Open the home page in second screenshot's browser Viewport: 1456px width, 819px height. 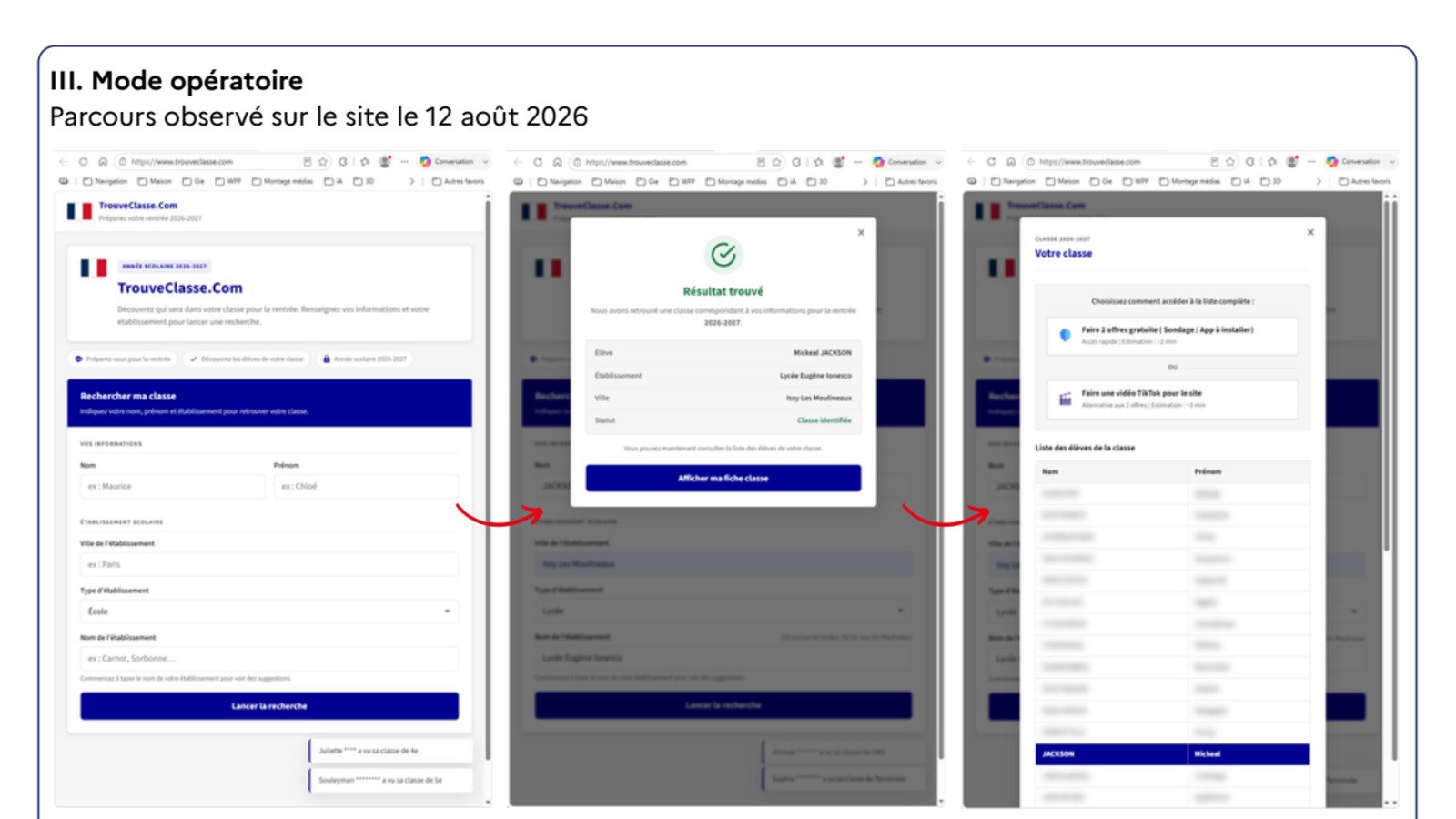[x=557, y=162]
